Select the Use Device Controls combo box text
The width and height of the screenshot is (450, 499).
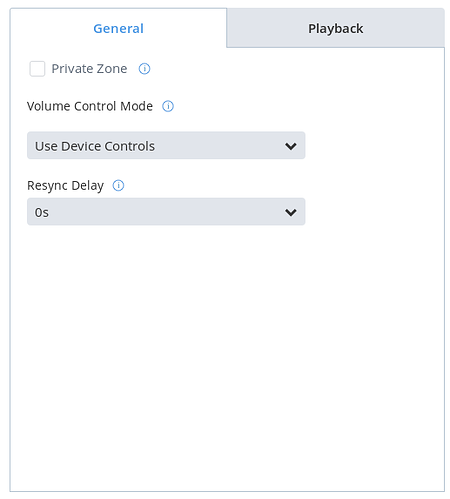point(95,146)
